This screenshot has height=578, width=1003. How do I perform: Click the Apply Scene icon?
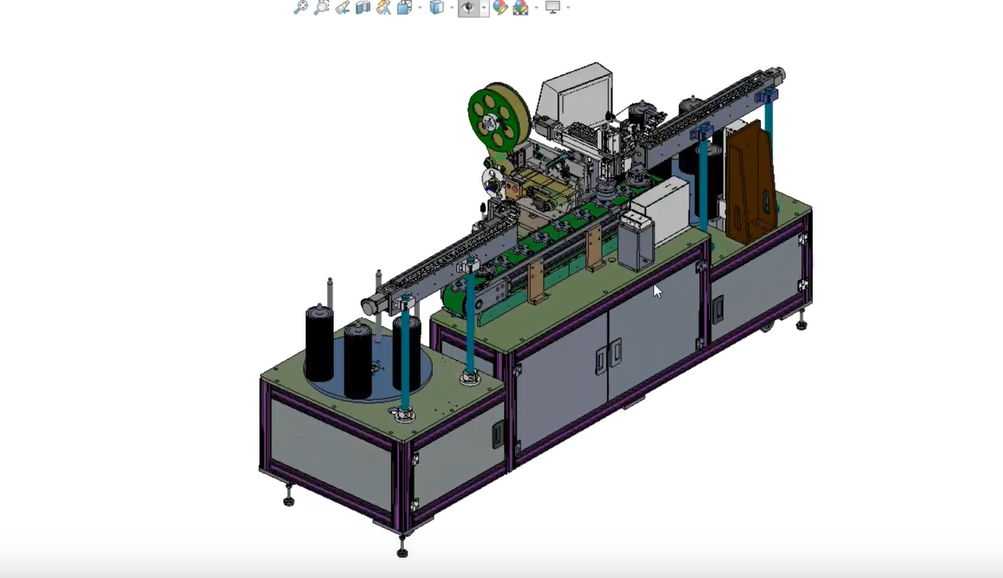point(521,7)
